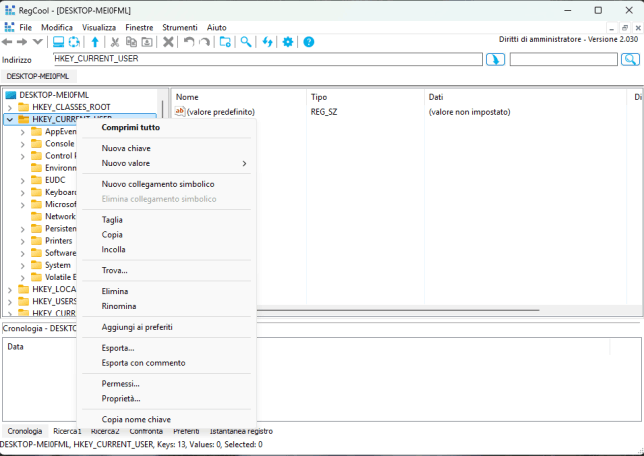
Task: Click the Tipo column header
Action: (319, 97)
